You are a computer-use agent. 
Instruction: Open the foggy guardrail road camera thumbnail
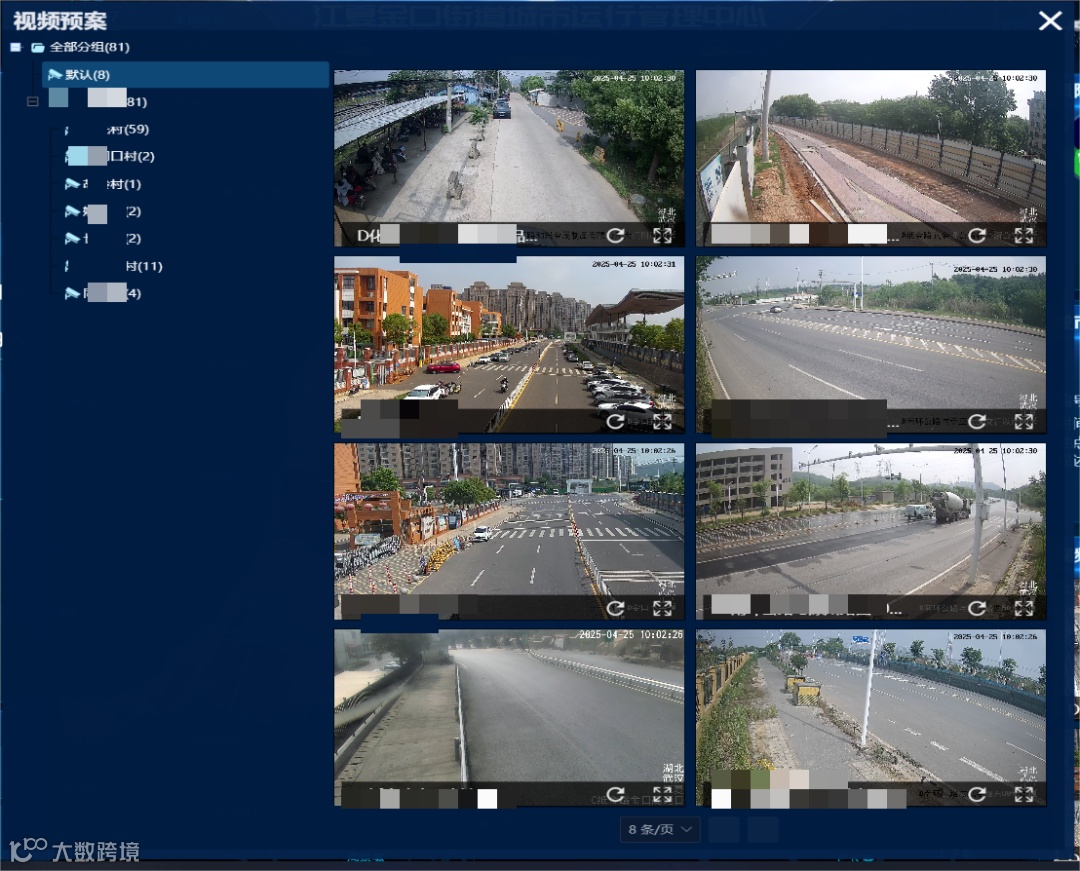pyautogui.click(x=509, y=717)
